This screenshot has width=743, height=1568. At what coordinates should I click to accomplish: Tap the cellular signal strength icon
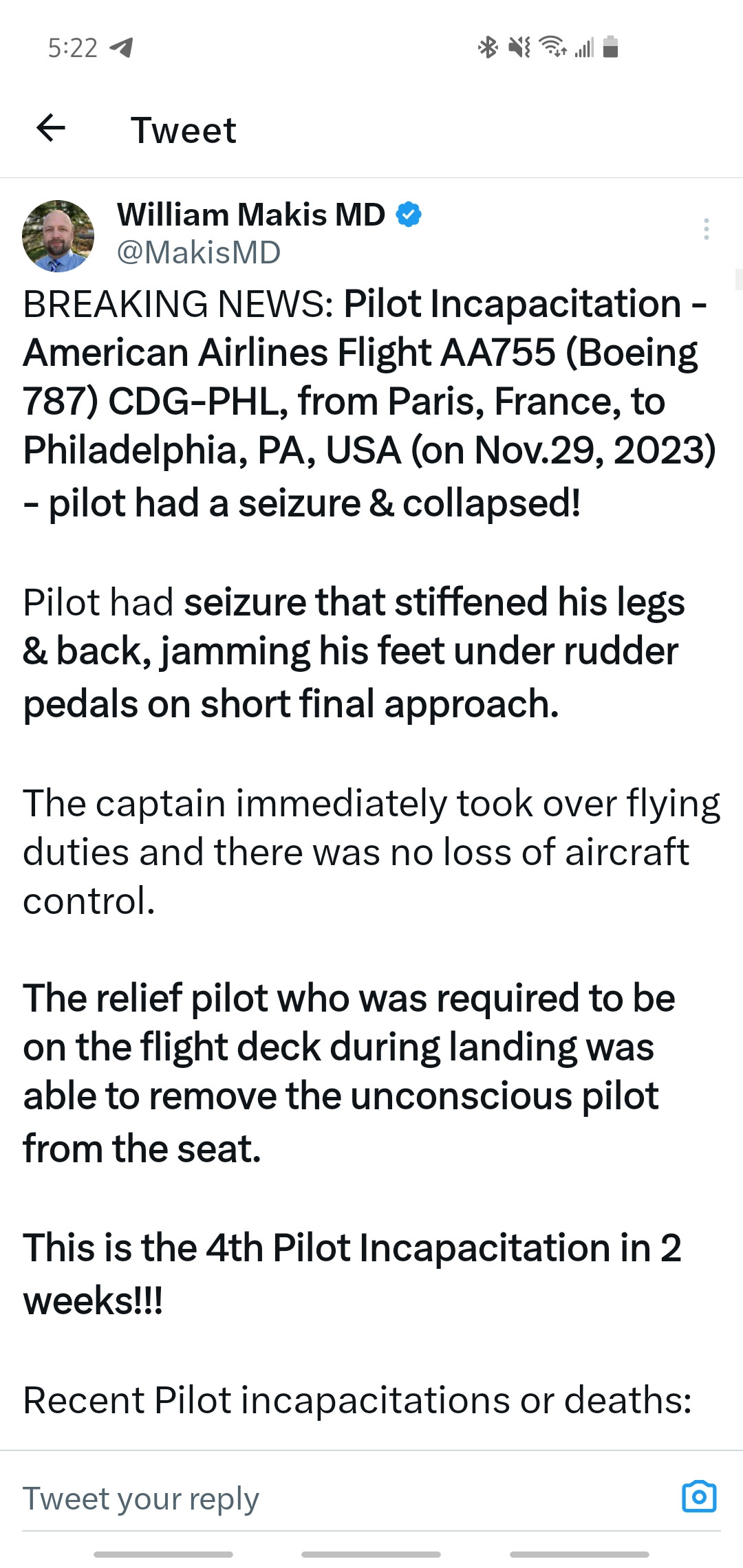tap(584, 48)
